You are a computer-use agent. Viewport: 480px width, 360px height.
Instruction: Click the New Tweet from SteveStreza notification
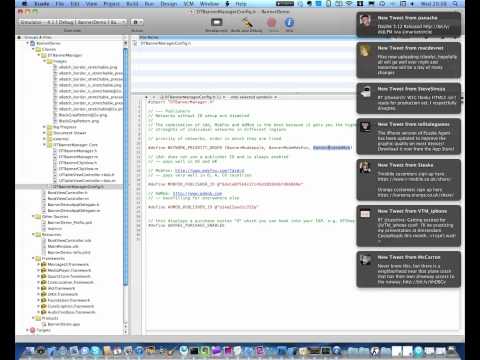point(409,98)
